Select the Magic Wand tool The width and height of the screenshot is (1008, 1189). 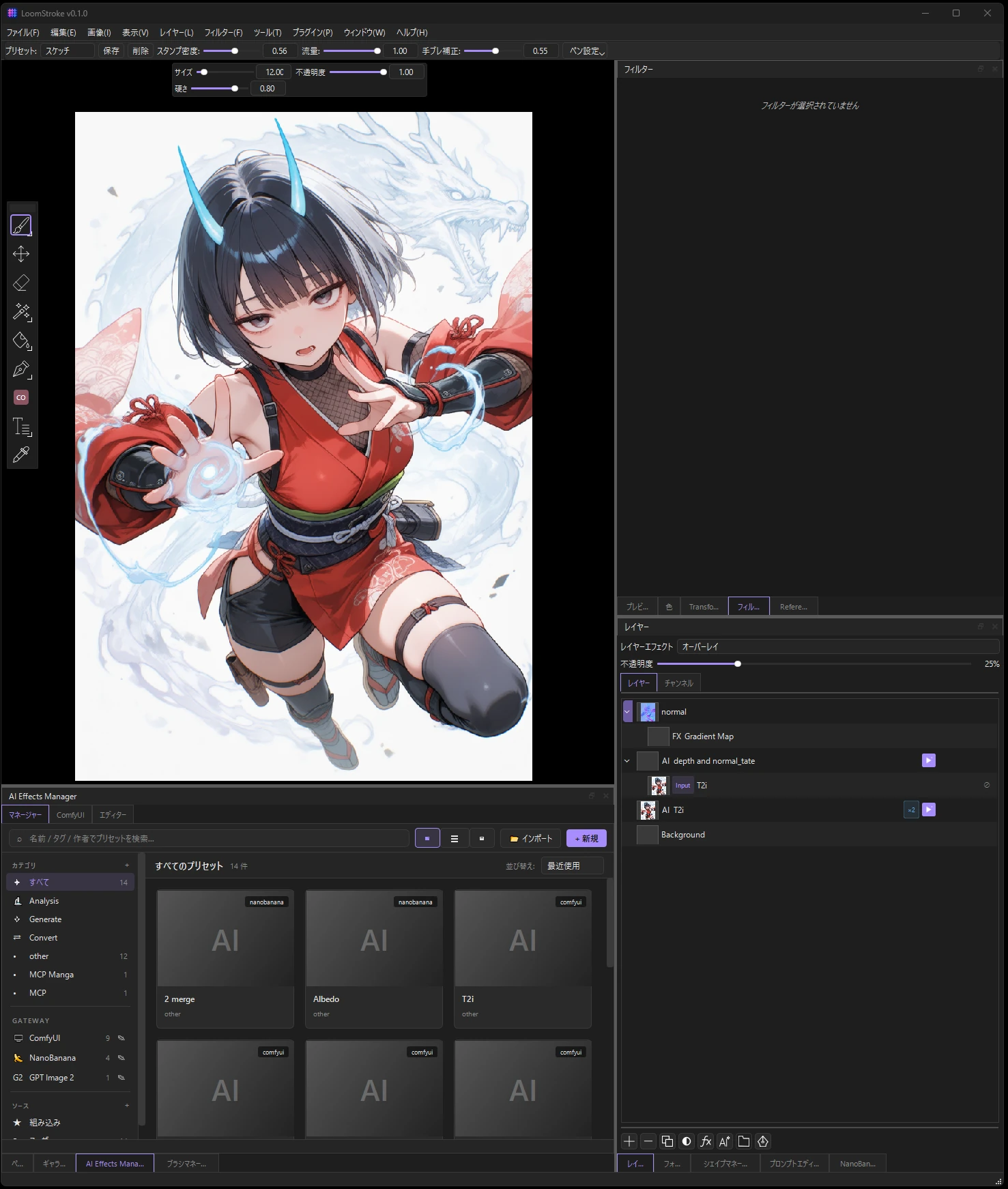[x=21, y=312]
